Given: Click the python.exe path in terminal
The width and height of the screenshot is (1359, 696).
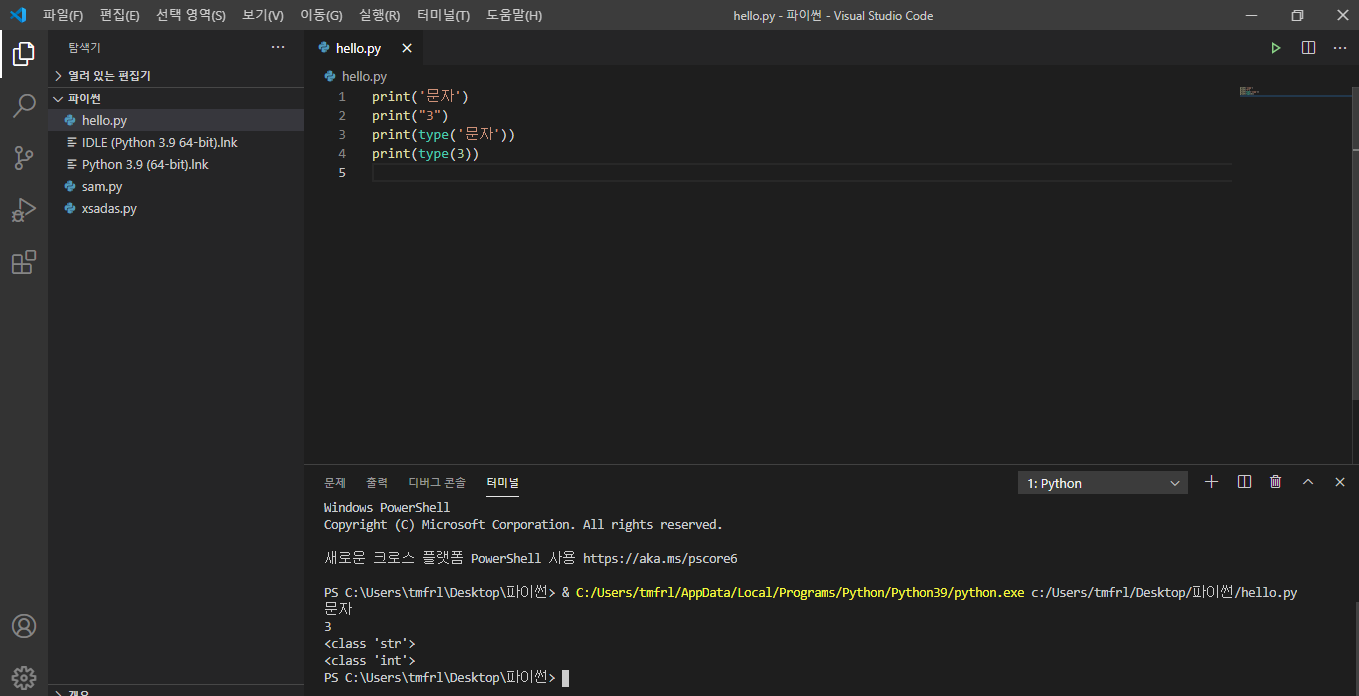Looking at the screenshot, I should click(800, 592).
